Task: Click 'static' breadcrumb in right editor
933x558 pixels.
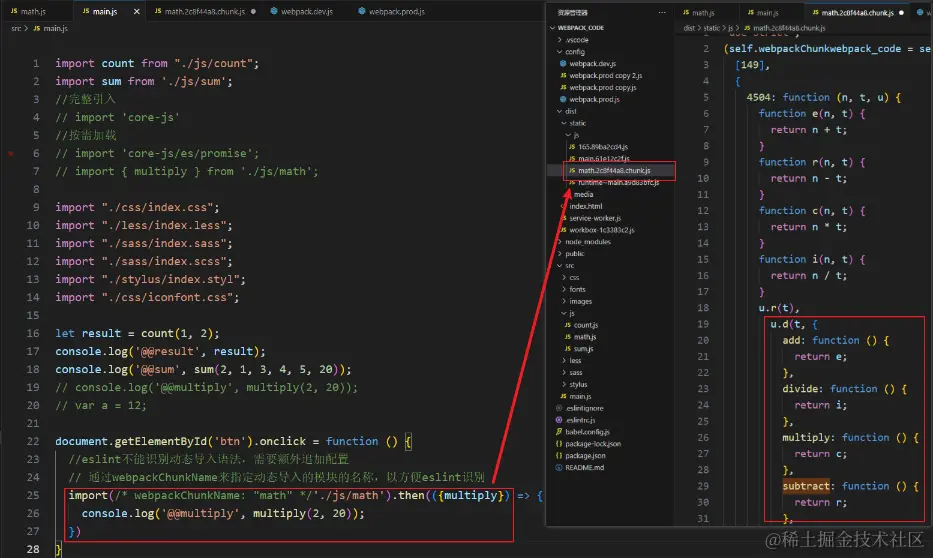Action: [711, 28]
